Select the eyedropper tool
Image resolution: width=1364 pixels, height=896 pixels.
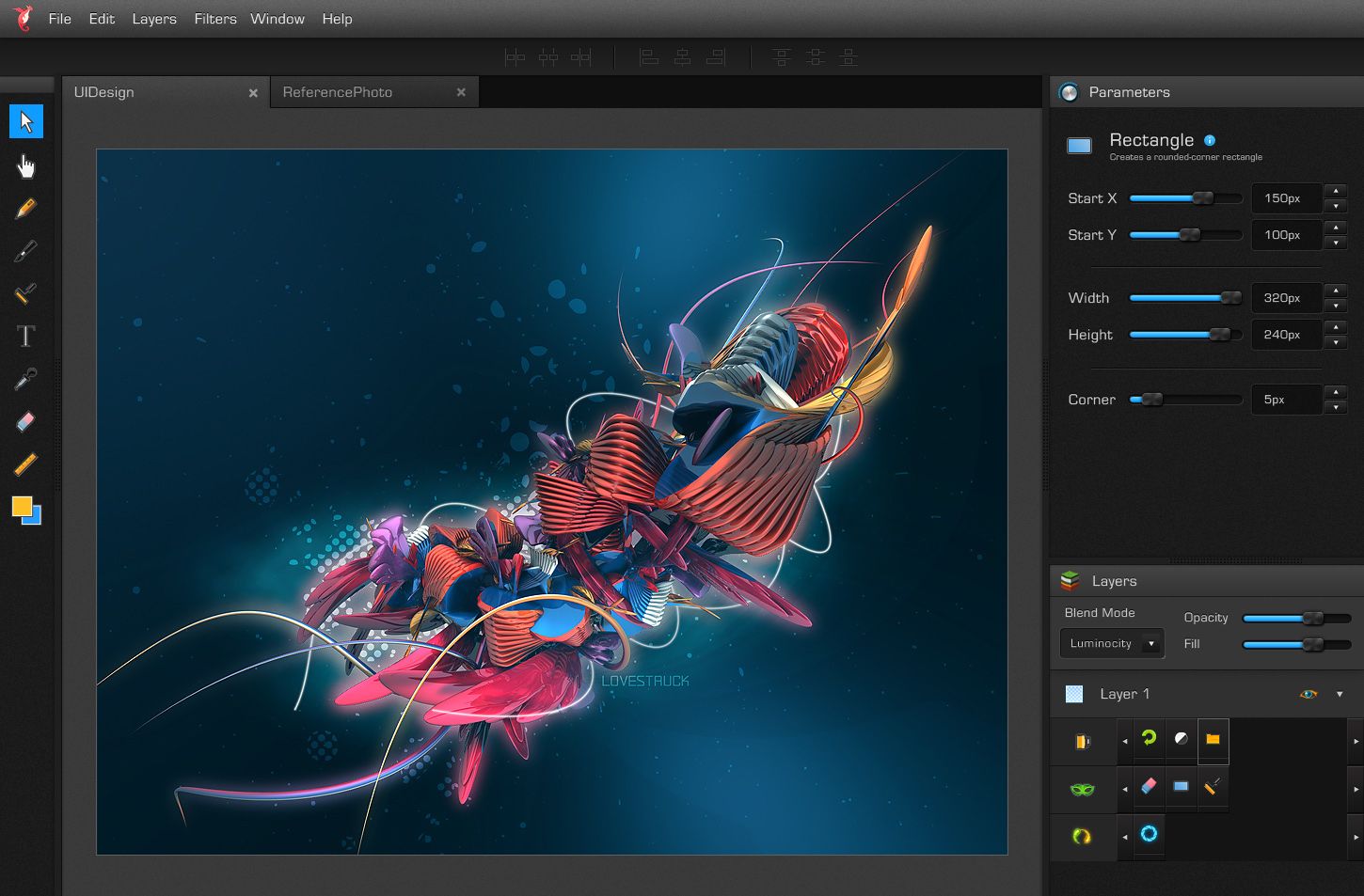[25, 379]
